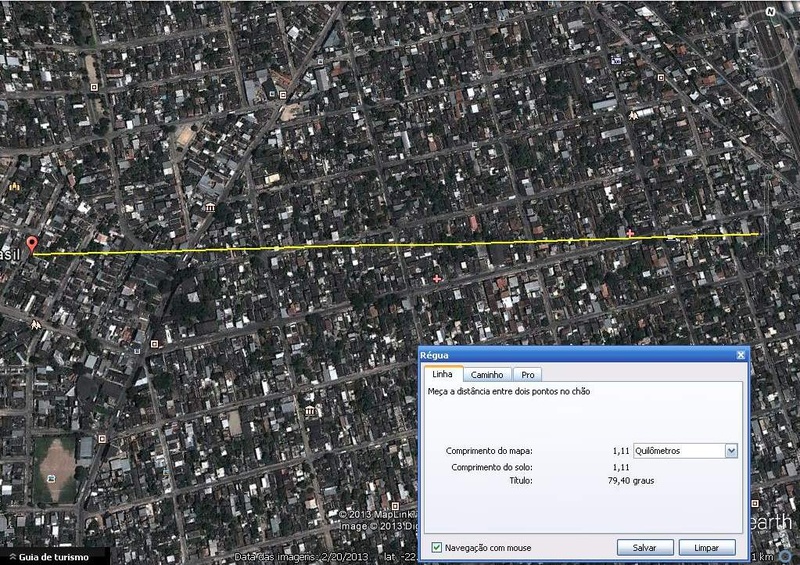
Task: Select the Comprimento do solo value 1,11
Action: (x=621, y=467)
